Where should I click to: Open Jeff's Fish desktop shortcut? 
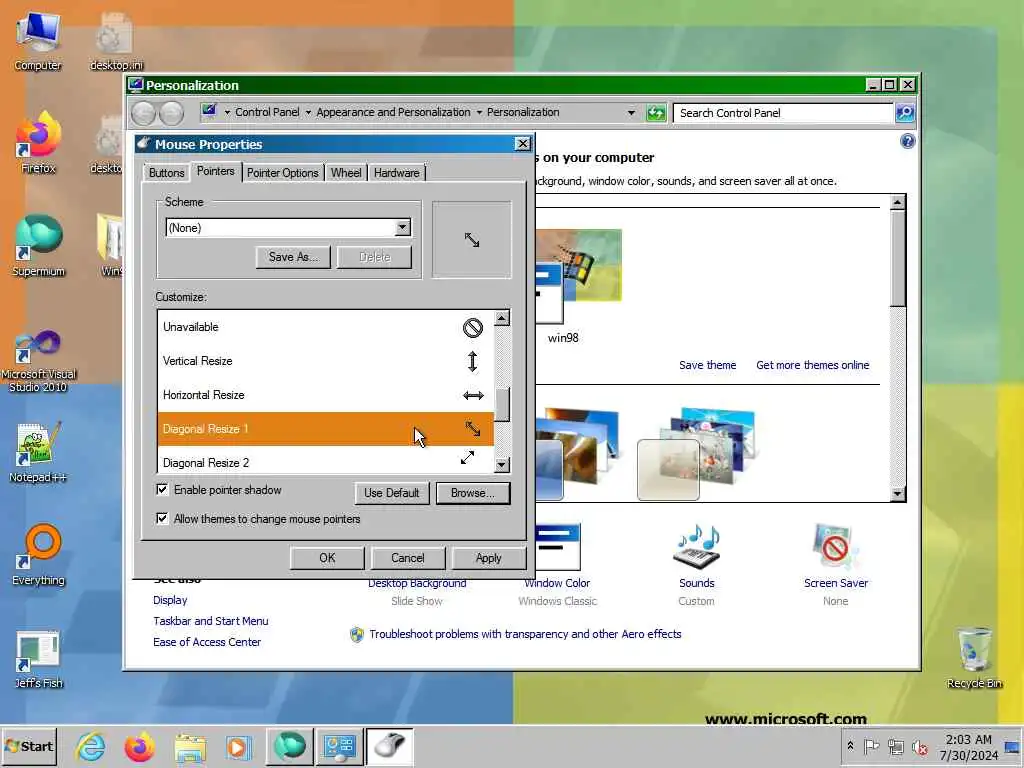[38, 660]
